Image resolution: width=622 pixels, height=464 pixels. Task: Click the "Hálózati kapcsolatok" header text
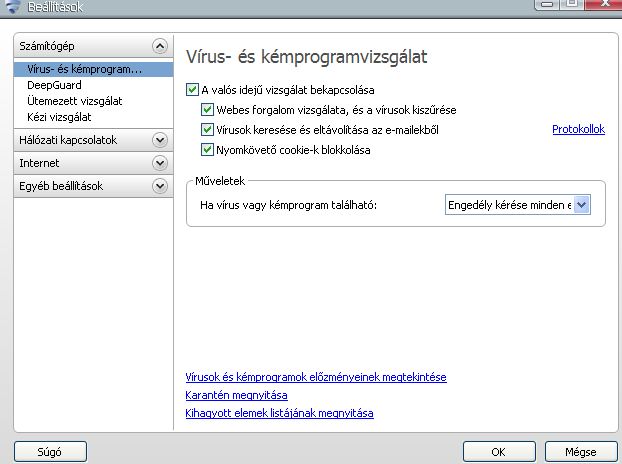(x=68, y=140)
